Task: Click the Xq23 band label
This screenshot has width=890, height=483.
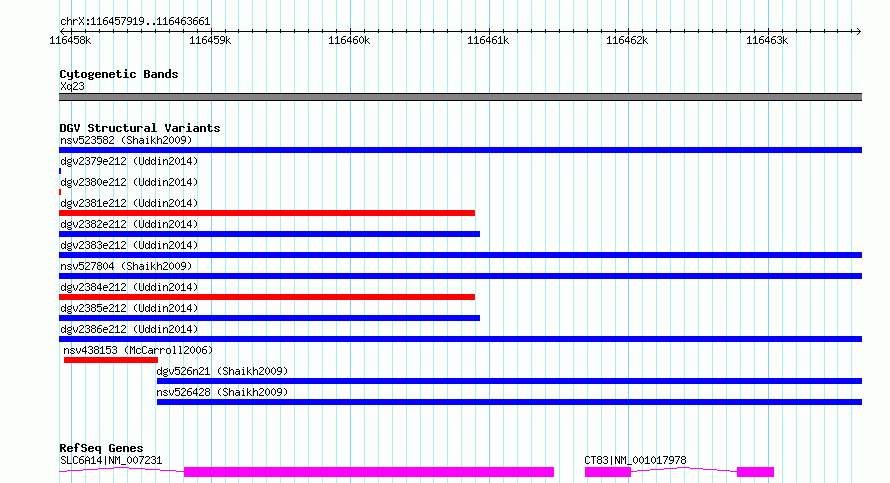Action: pyautogui.click(x=72, y=86)
